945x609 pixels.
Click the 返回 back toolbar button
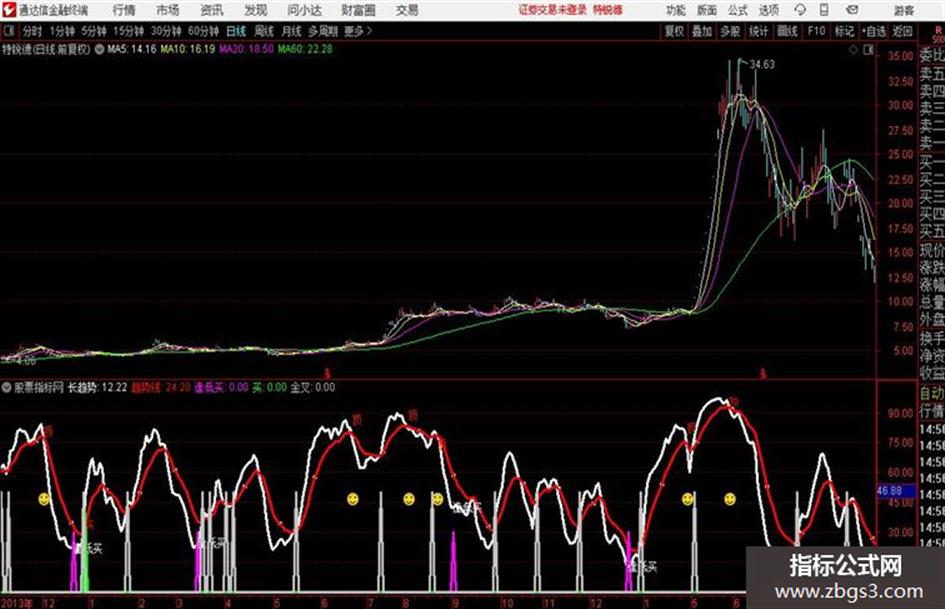(902, 31)
